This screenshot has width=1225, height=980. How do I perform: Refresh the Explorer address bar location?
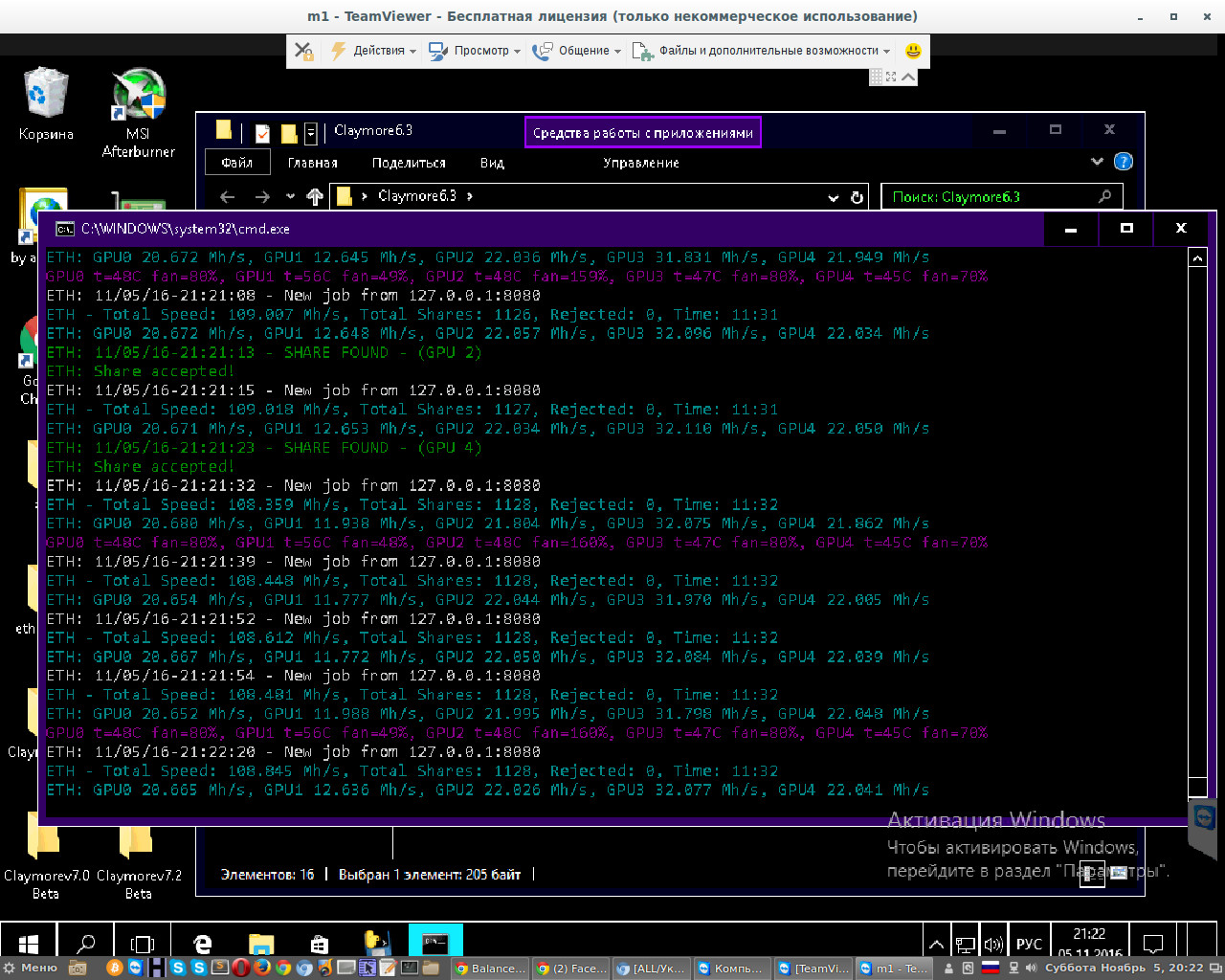coord(857,197)
